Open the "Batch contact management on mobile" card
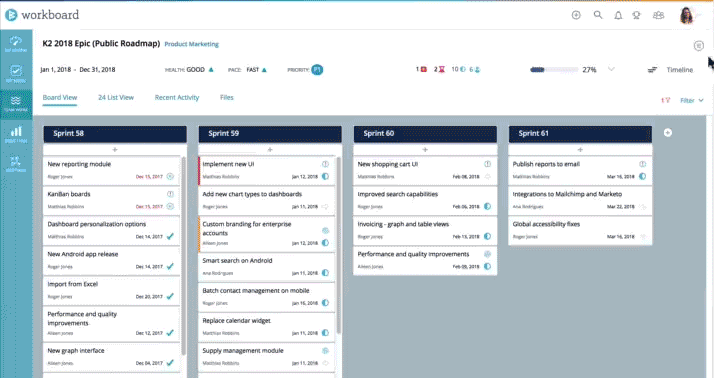Screen dimensions: 714x378 [x=266, y=296]
